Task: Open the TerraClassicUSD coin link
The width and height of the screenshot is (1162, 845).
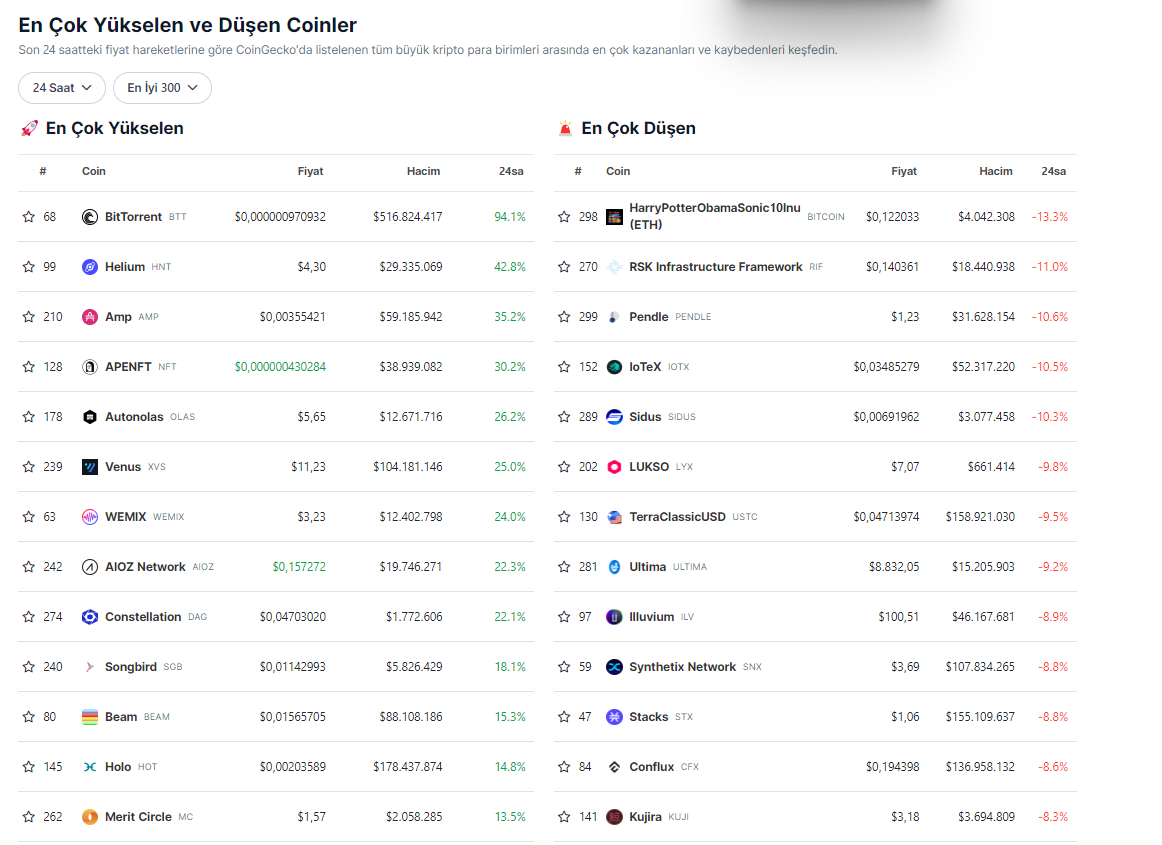Action: pos(677,517)
